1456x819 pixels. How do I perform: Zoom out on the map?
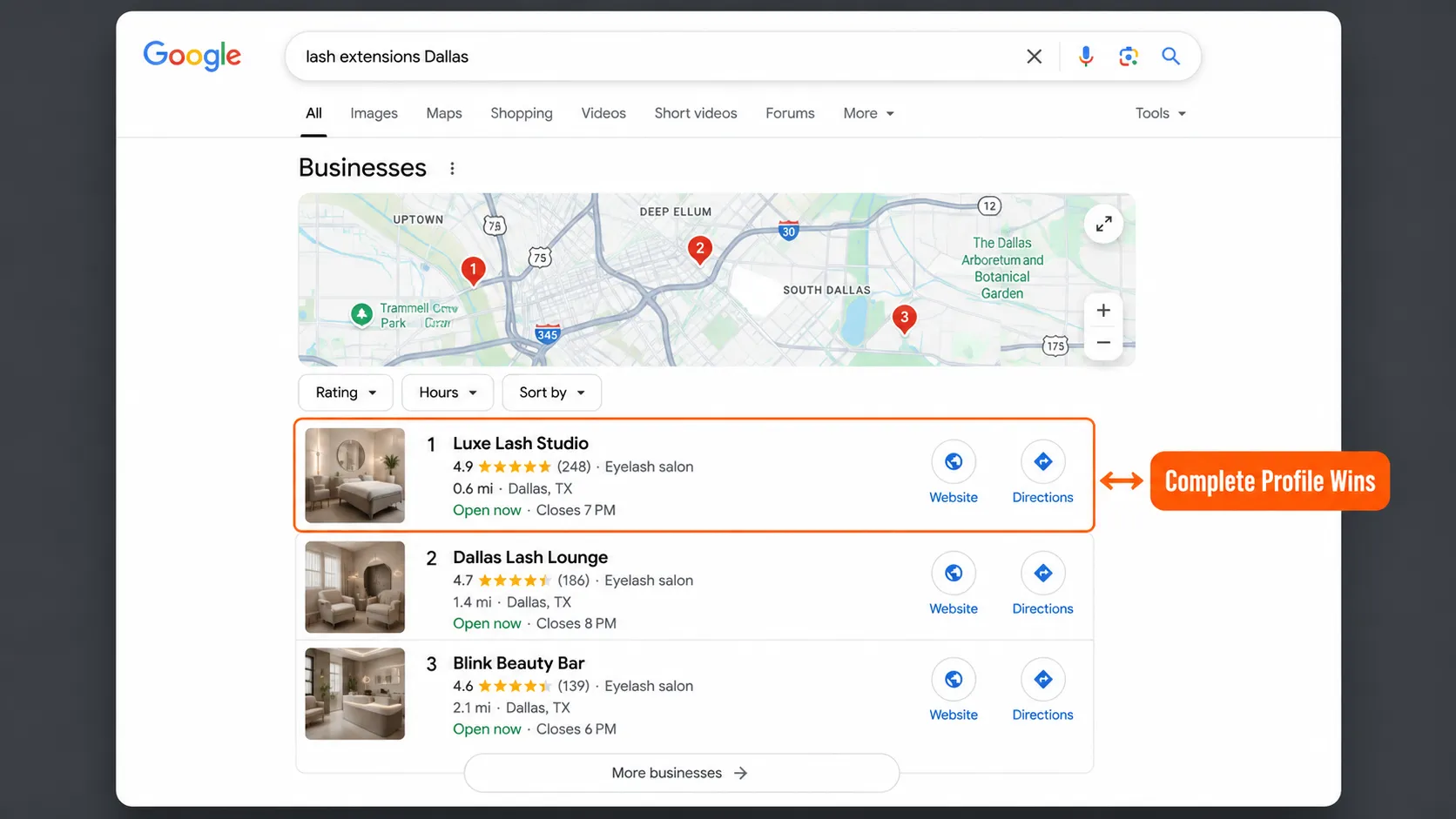pos(1103,343)
